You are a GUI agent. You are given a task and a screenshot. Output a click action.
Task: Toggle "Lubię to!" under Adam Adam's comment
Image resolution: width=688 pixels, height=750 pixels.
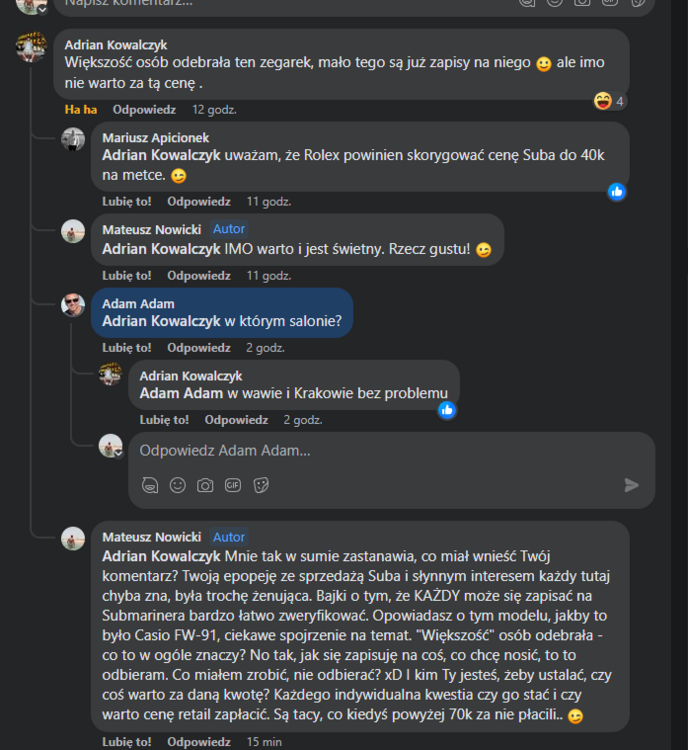127,347
